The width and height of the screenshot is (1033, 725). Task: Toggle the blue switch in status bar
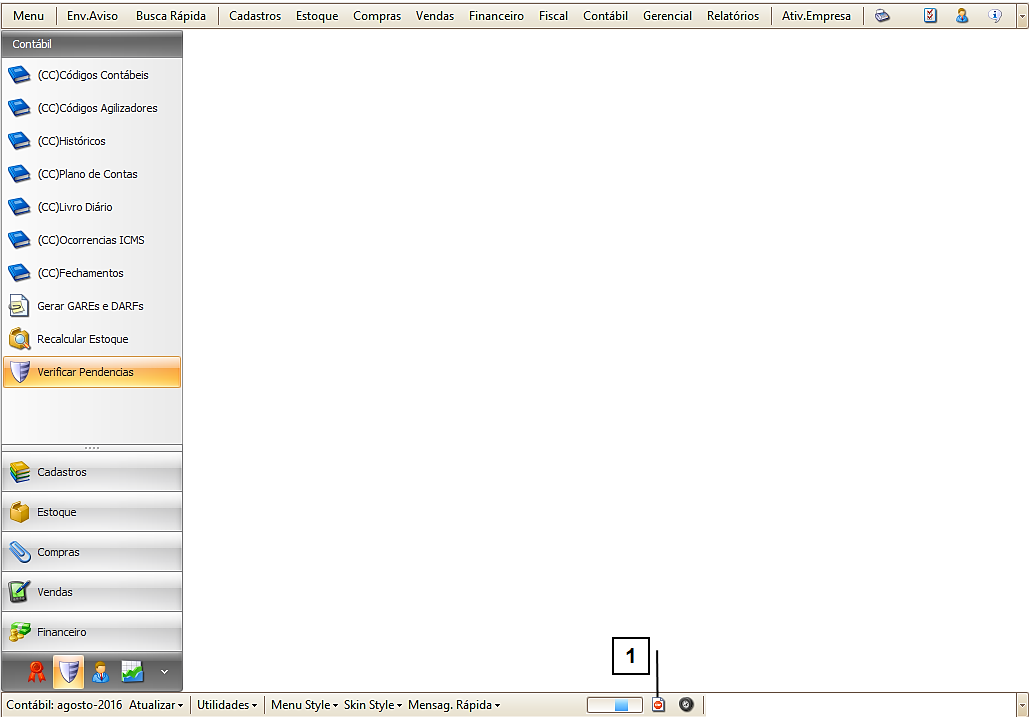point(614,705)
